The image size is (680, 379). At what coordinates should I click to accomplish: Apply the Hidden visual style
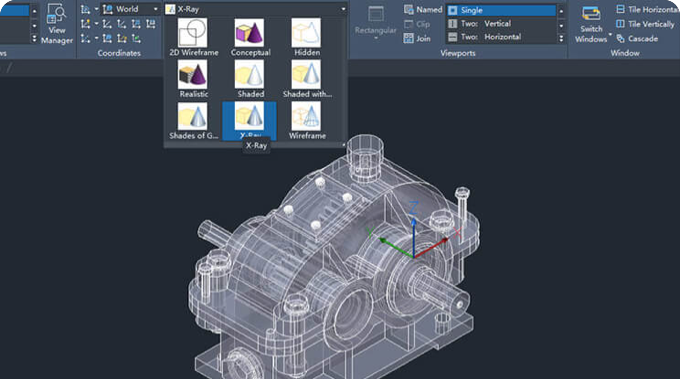click(x=307, y=37)
